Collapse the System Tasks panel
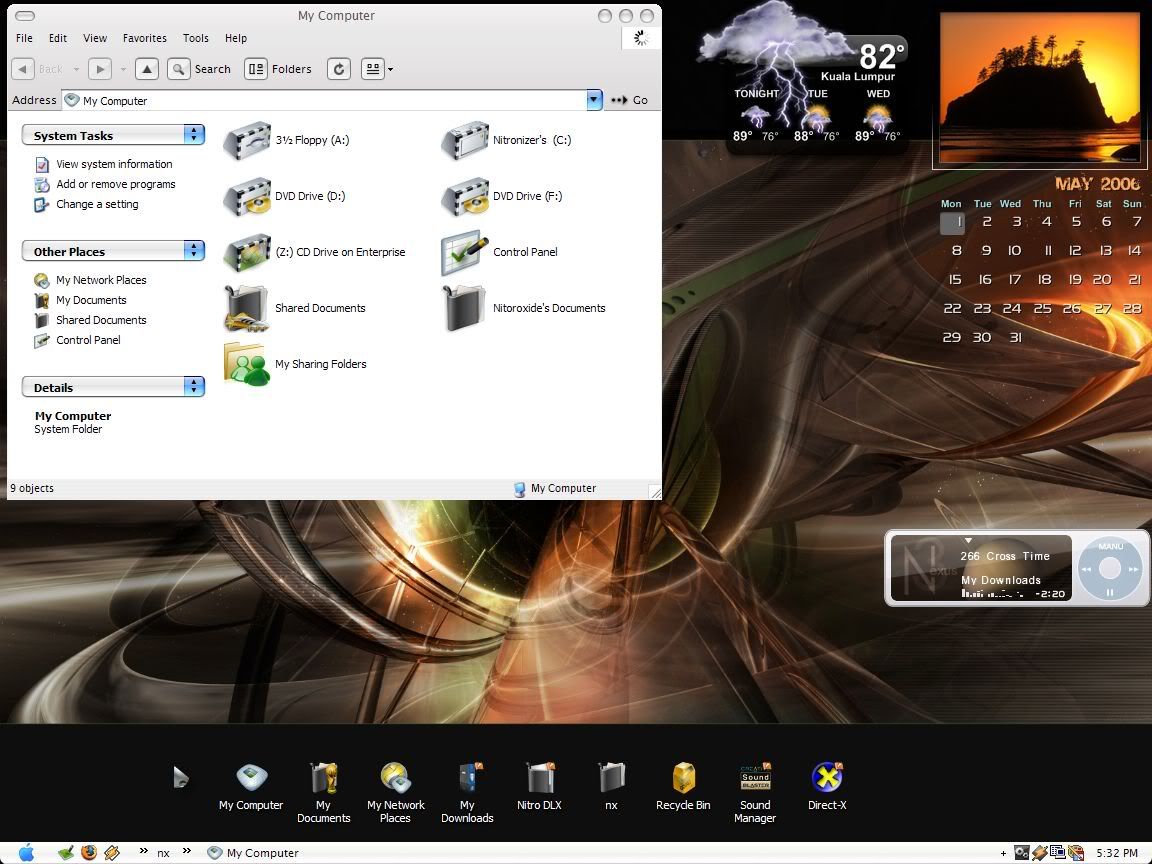The height and width of the screenshot is (864, 1152). click(x=194, y=135)
